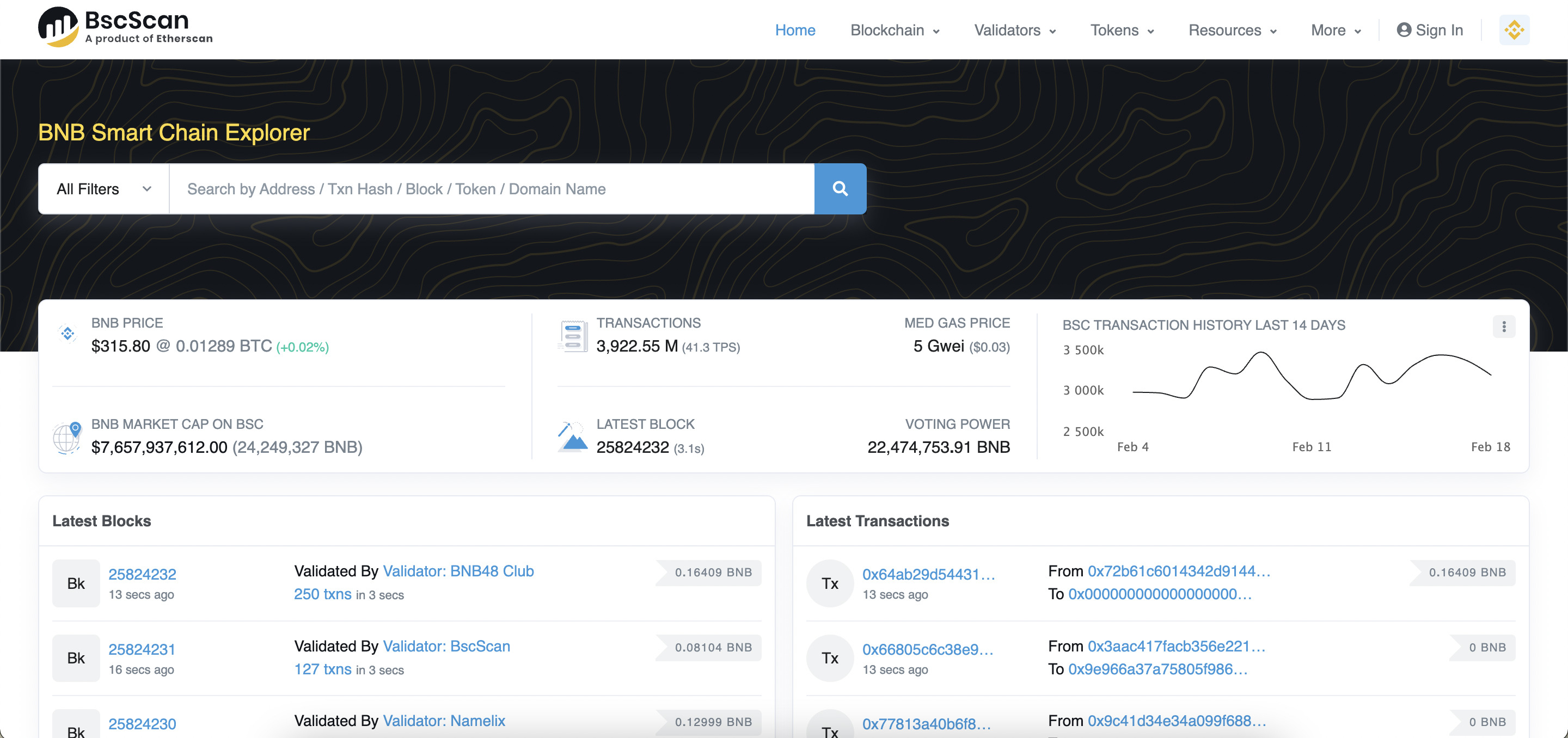
Task: Expand the More menu
Action: (1336, 30)
